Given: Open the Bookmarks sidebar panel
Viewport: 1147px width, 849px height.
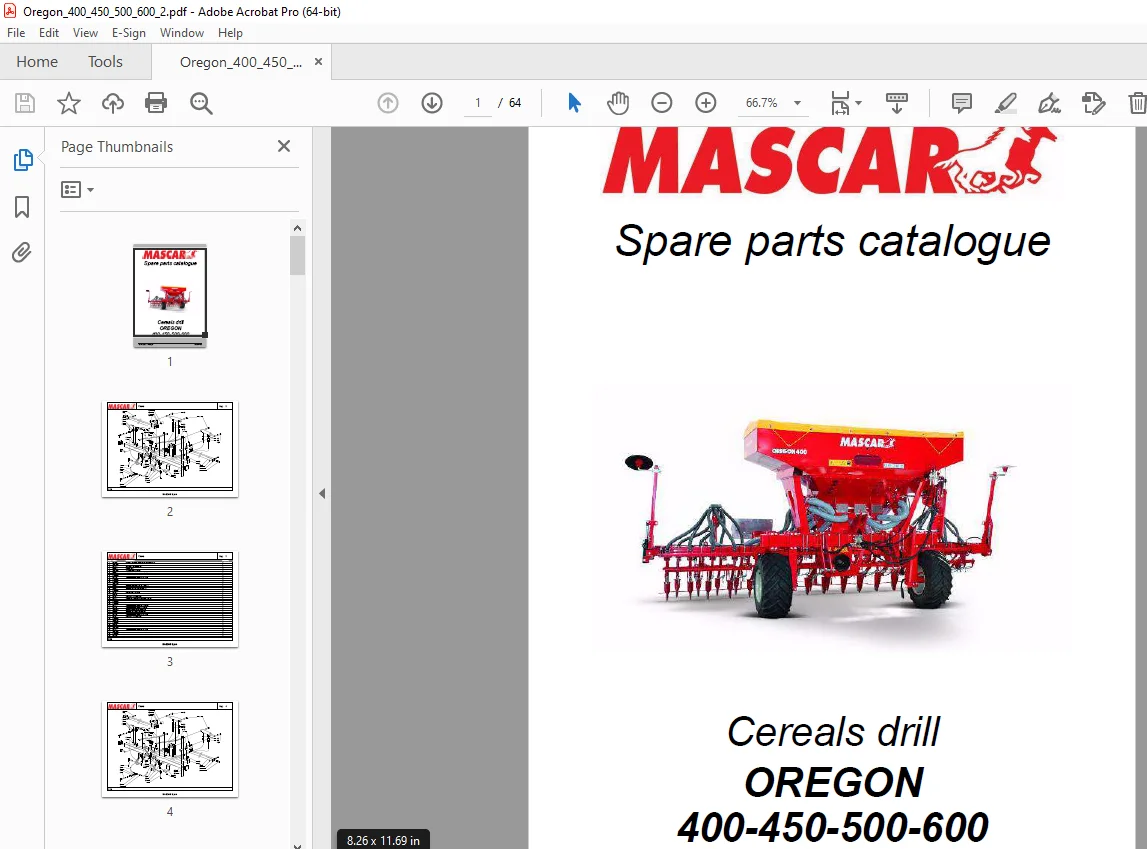Looking at the screenshot, I should click(x=22, y=207).
